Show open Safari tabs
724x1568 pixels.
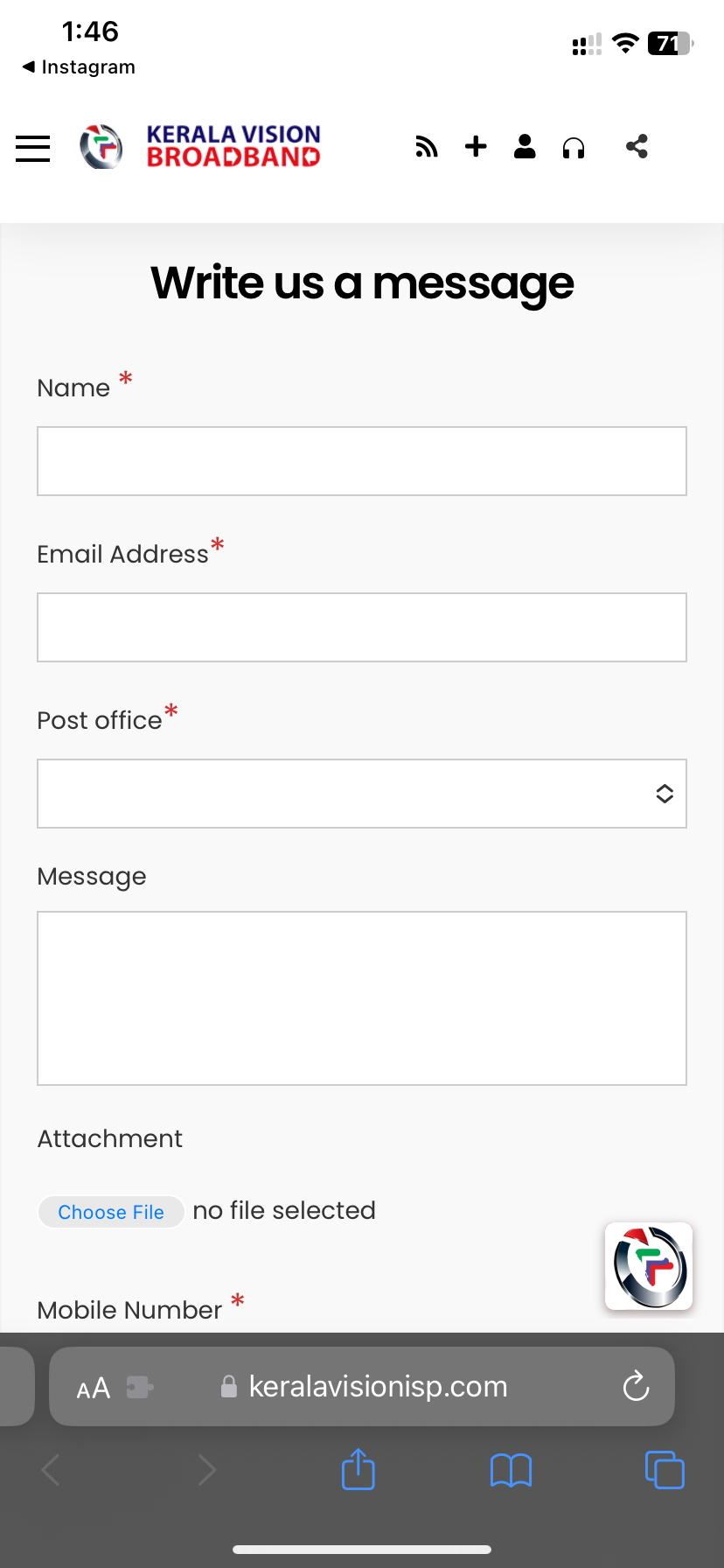click(x=665, y=1469)
